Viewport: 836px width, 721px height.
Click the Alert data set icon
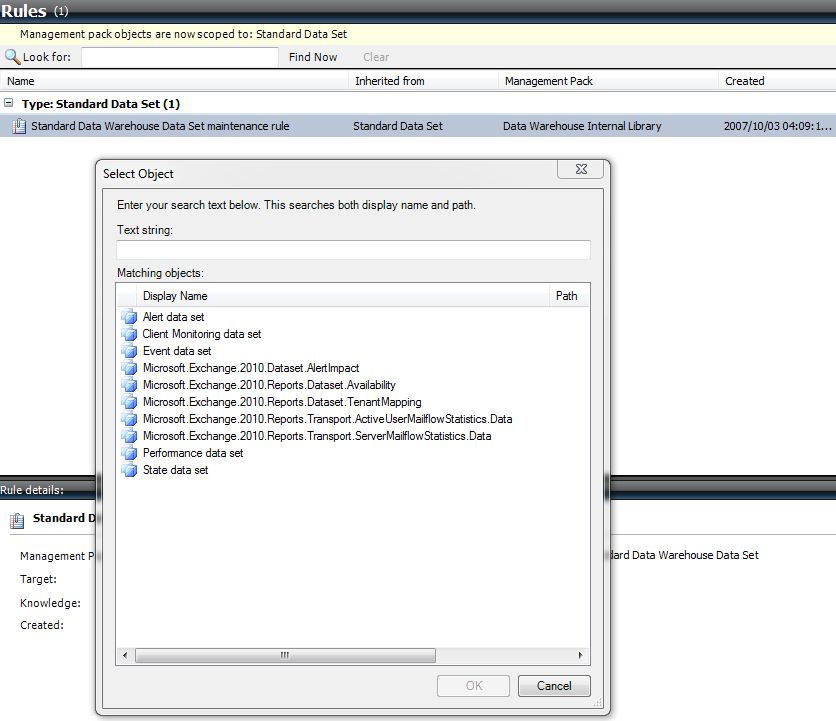[129, 317]
